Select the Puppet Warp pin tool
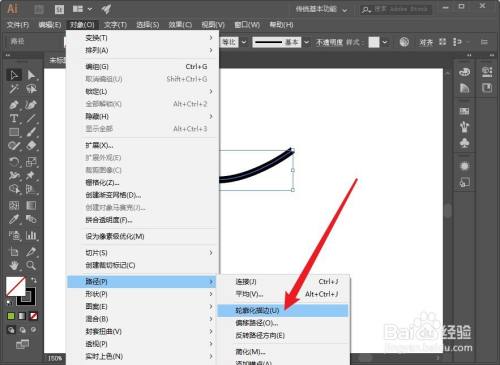This screenshot has height=365, width=500. point(31,175)
